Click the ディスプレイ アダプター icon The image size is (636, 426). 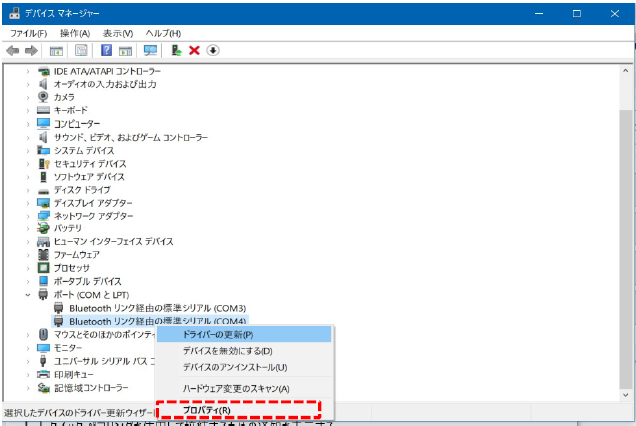pos(43,203)
